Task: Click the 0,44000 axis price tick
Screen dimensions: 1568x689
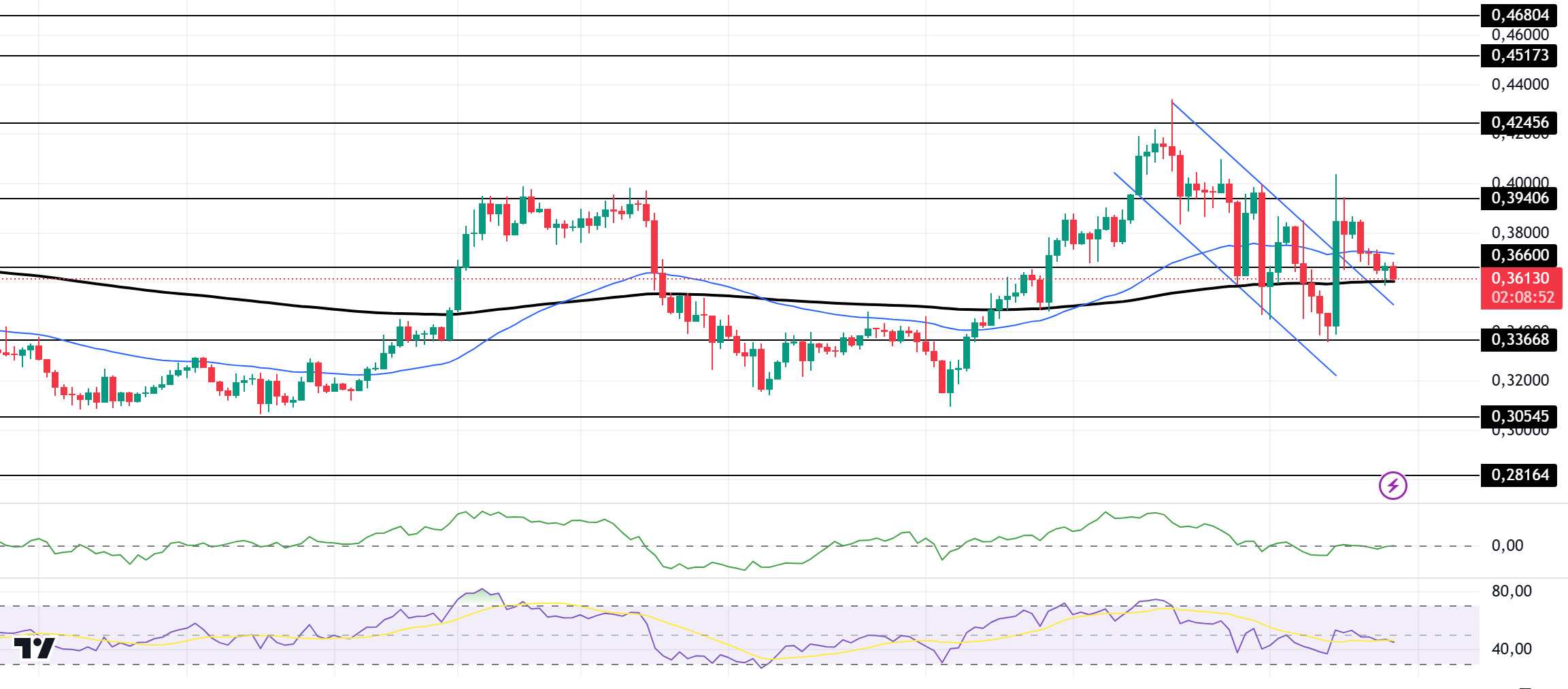Action: [x=1520, y=84]
